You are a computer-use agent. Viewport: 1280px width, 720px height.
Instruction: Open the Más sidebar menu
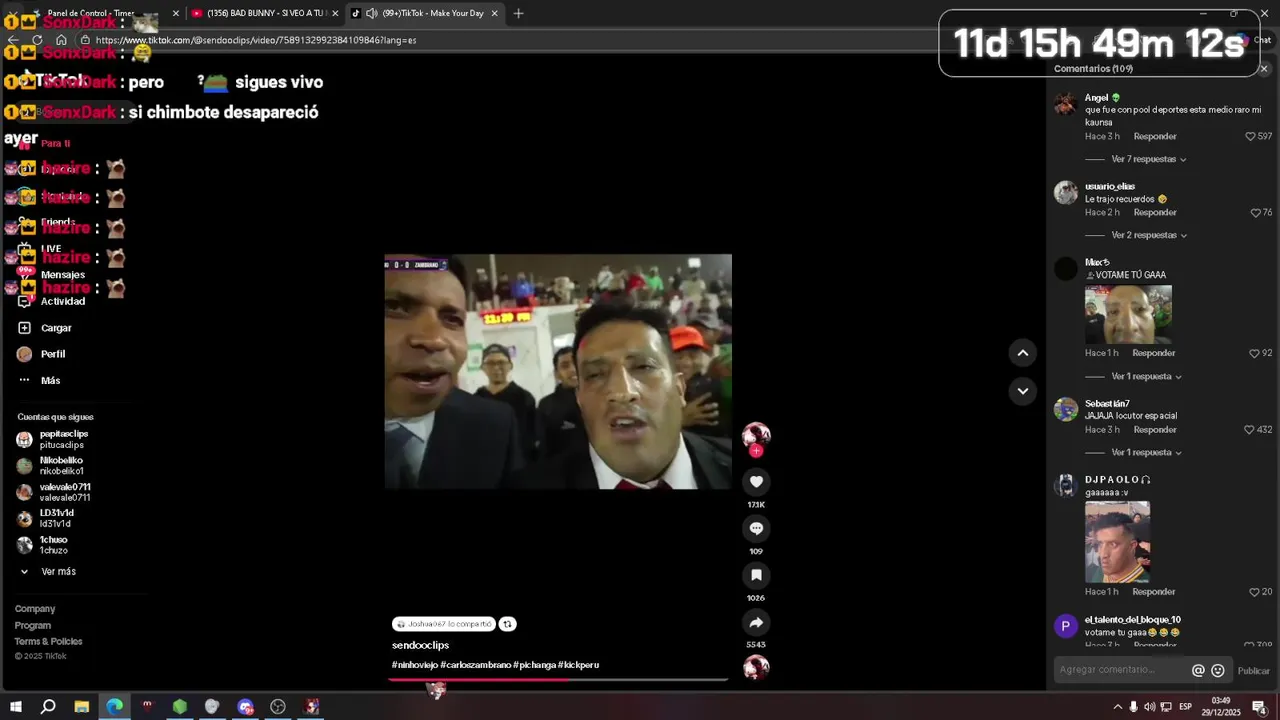pyautogui.click(x=50, y=381)
